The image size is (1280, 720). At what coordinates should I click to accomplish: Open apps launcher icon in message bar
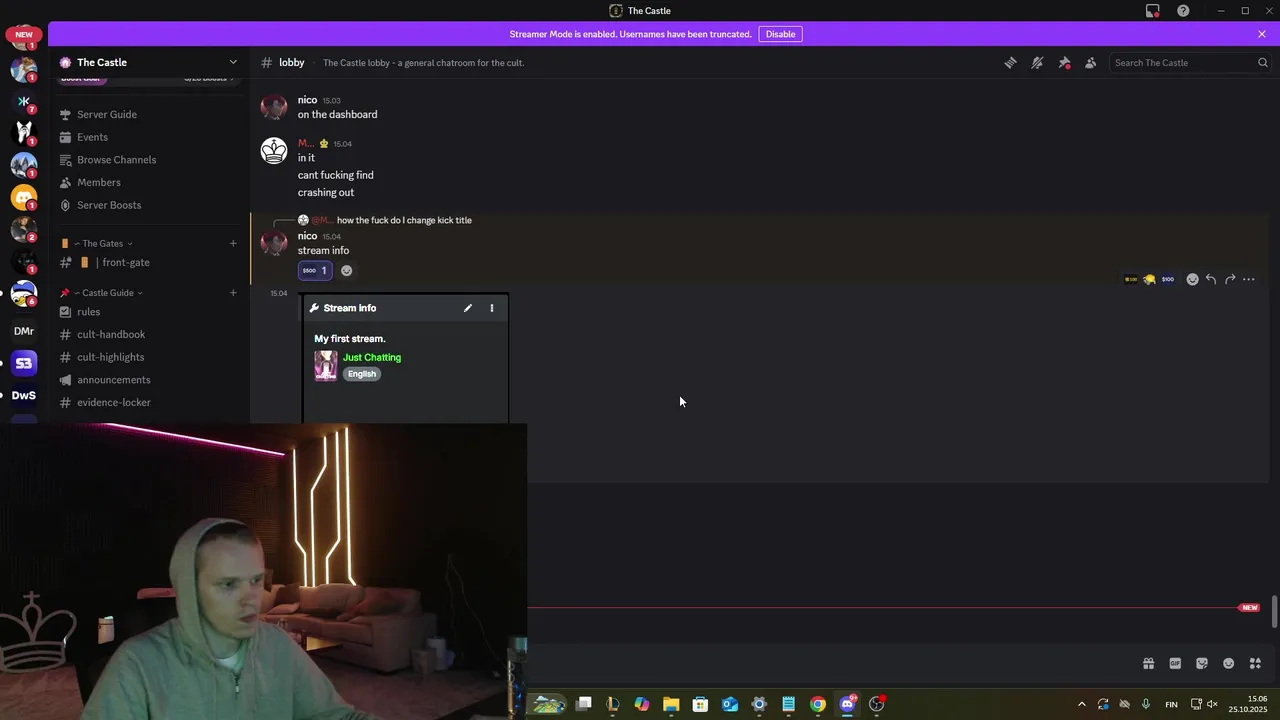pyautogui.click(x=1255, y=663)
